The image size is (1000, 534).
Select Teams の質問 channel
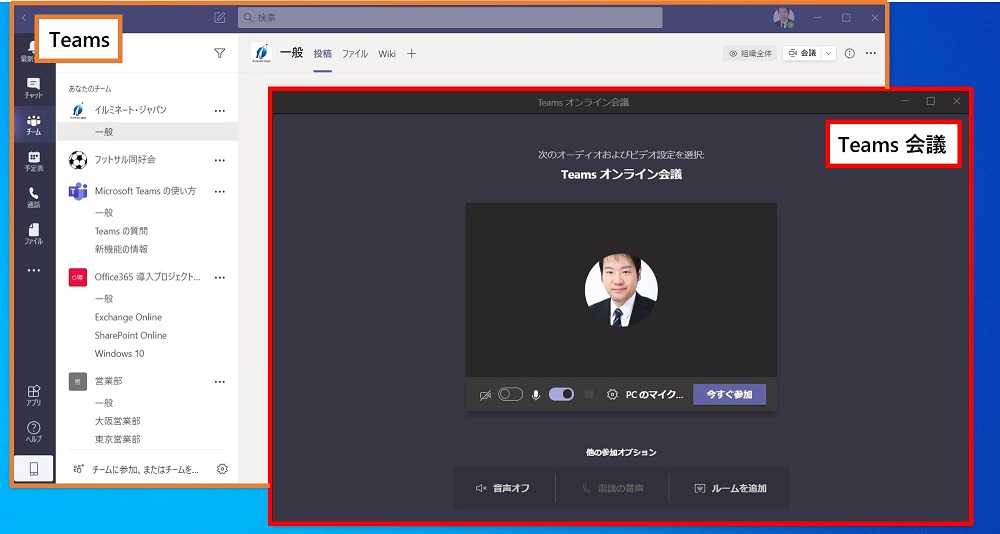(122, 231)
